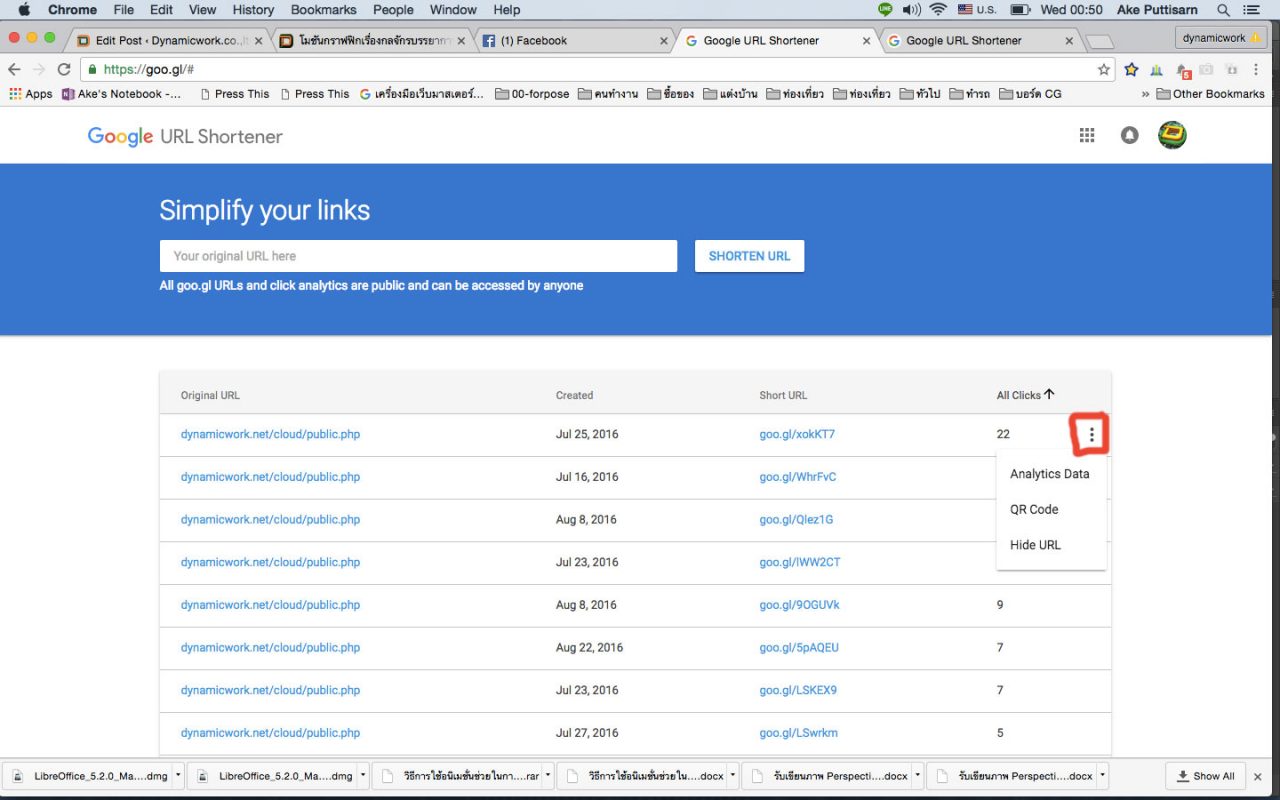Click the three-dot menu for goo.gl/xokKT7

coord(1091,435)
